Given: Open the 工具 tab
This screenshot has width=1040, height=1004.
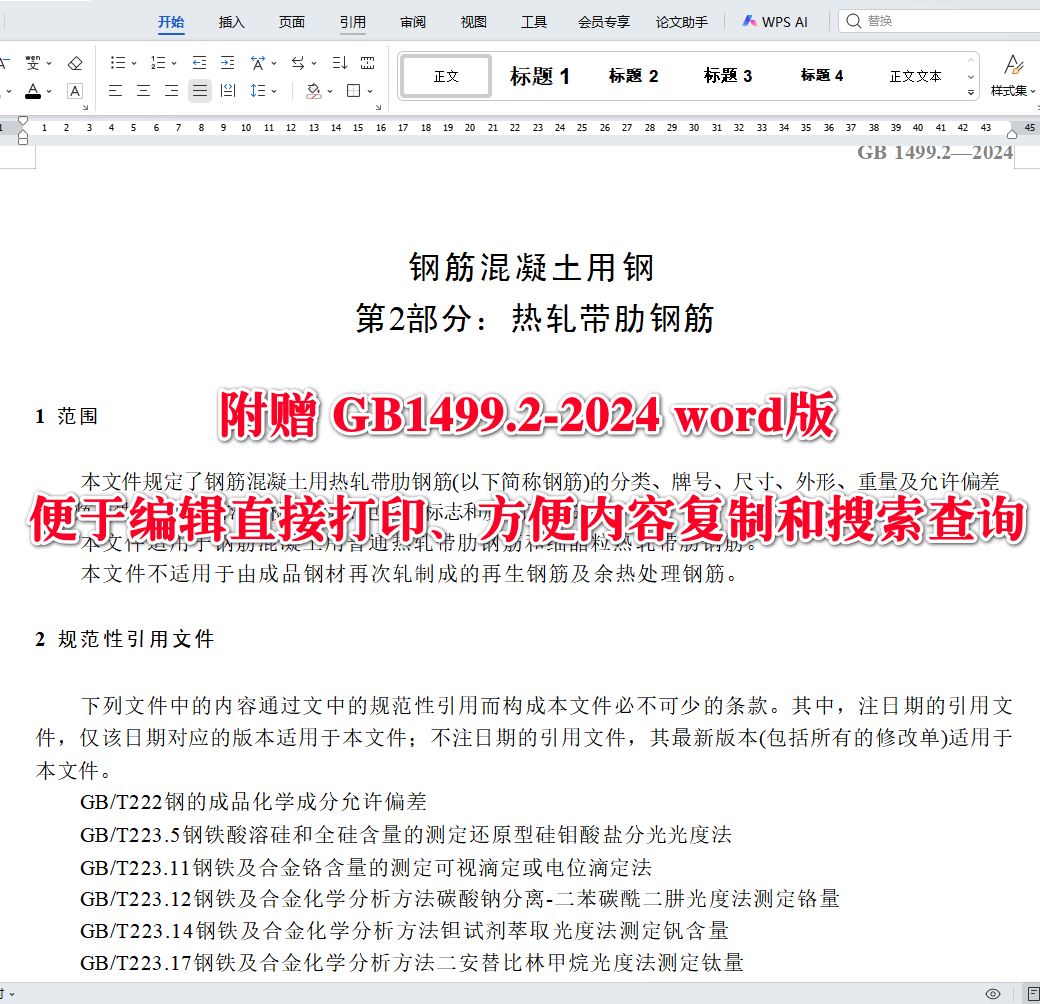Looking at the screenshot, I should tap(534, 22).
